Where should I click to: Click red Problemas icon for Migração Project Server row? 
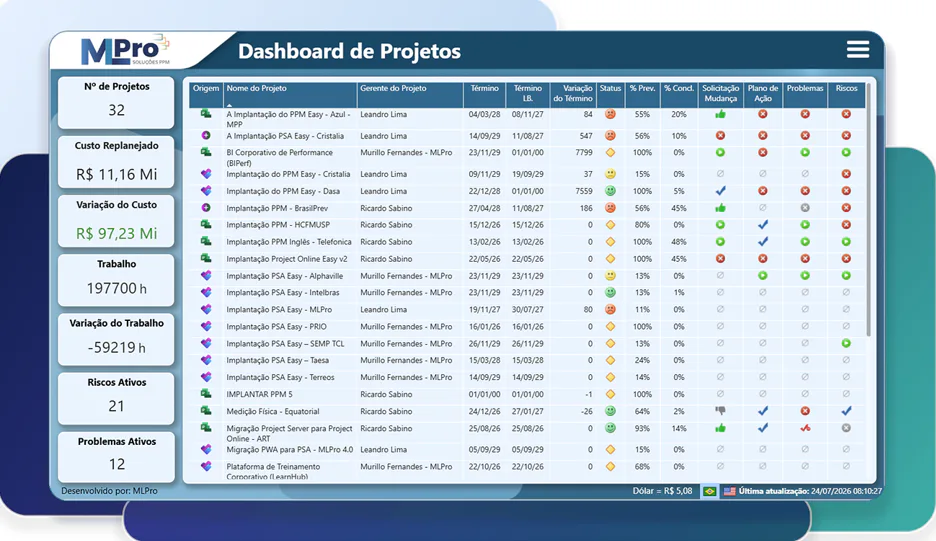(805, 428)
